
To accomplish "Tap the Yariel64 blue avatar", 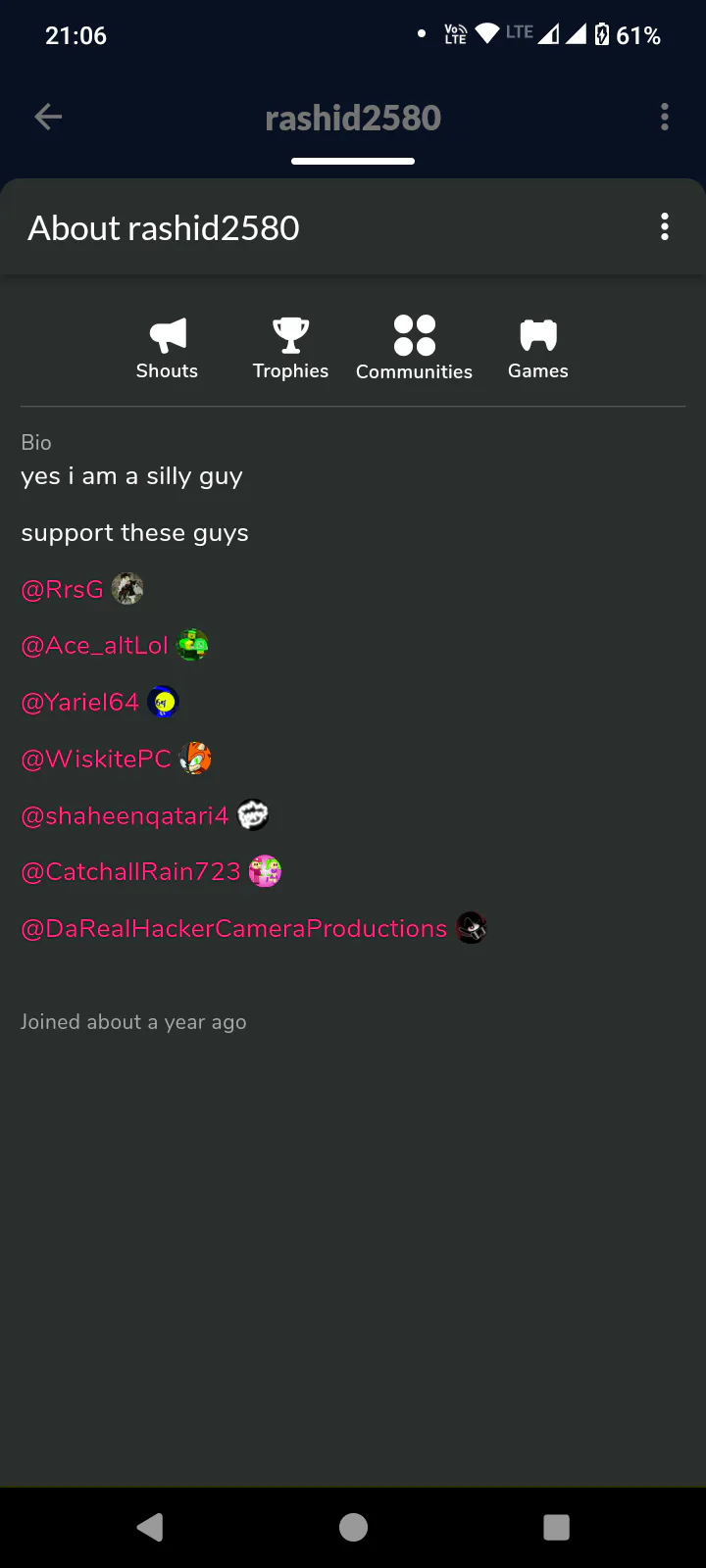I will [x=163, y=702].
